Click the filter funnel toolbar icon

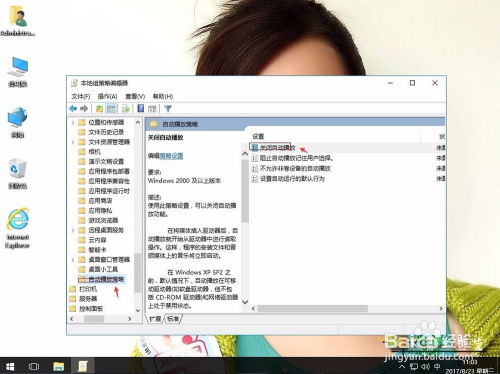point(168,108)
